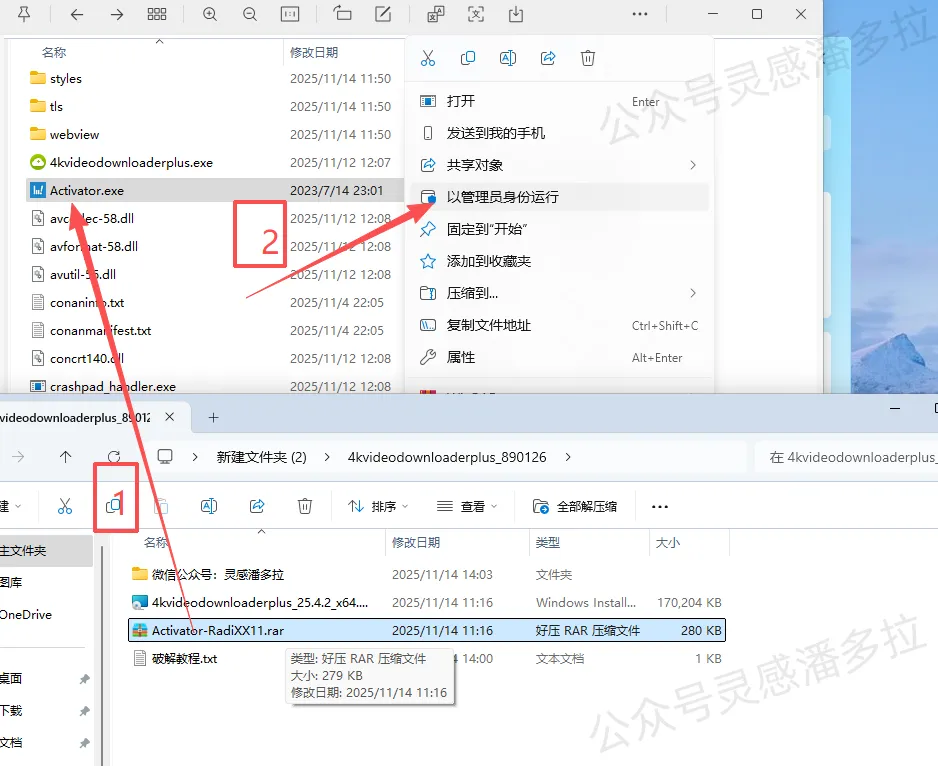This screenshot has width=938, height=766.
Task: Select the Activator.exe file row
Action: [x=215, y=190]
